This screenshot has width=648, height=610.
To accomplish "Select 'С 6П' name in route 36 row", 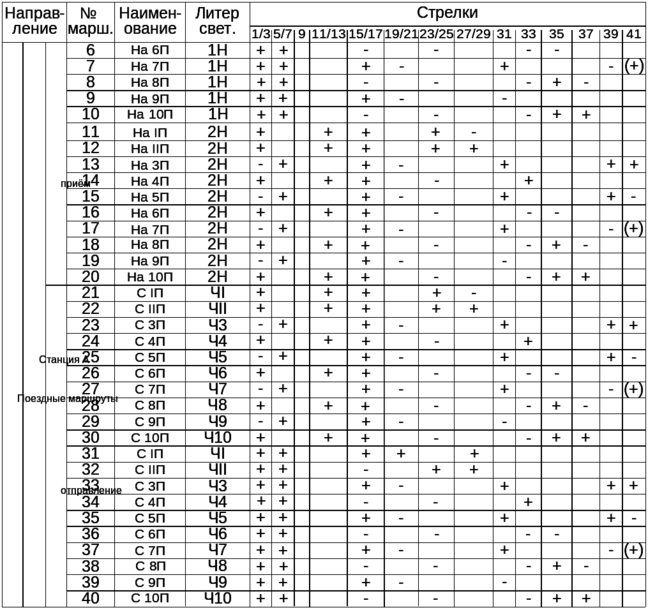I will [x=150, y=534].
